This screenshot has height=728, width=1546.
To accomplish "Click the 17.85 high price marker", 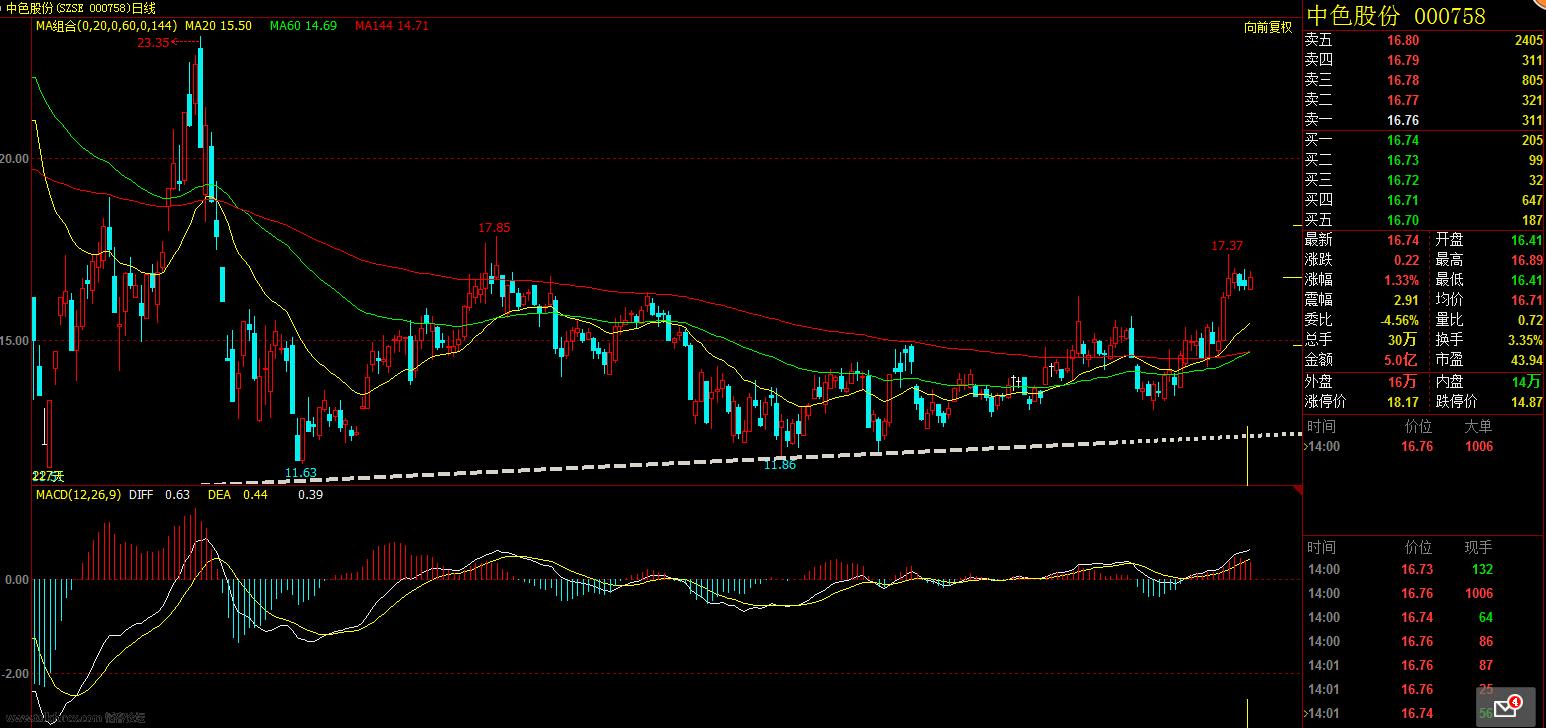I will click(494, 228).
